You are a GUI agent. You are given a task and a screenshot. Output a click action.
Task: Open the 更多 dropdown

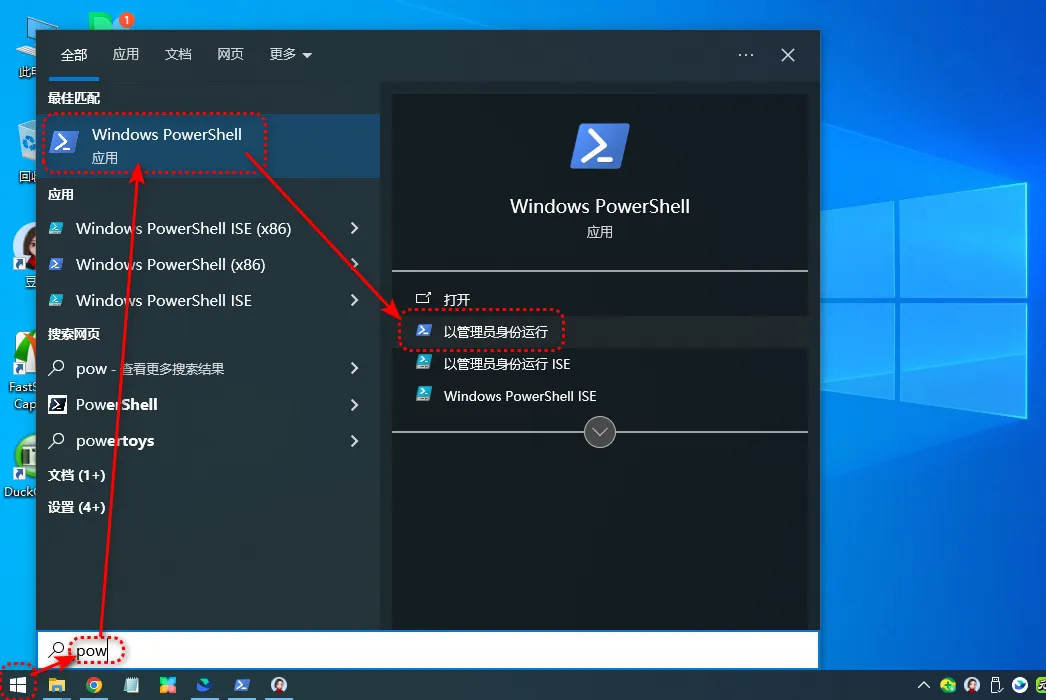pos(290,54)
